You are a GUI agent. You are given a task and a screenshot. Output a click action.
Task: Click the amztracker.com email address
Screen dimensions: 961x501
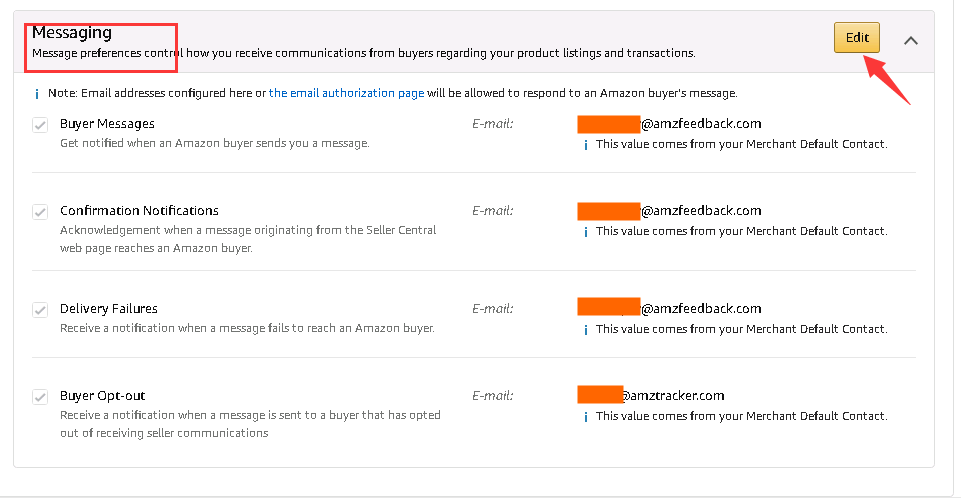651,396
